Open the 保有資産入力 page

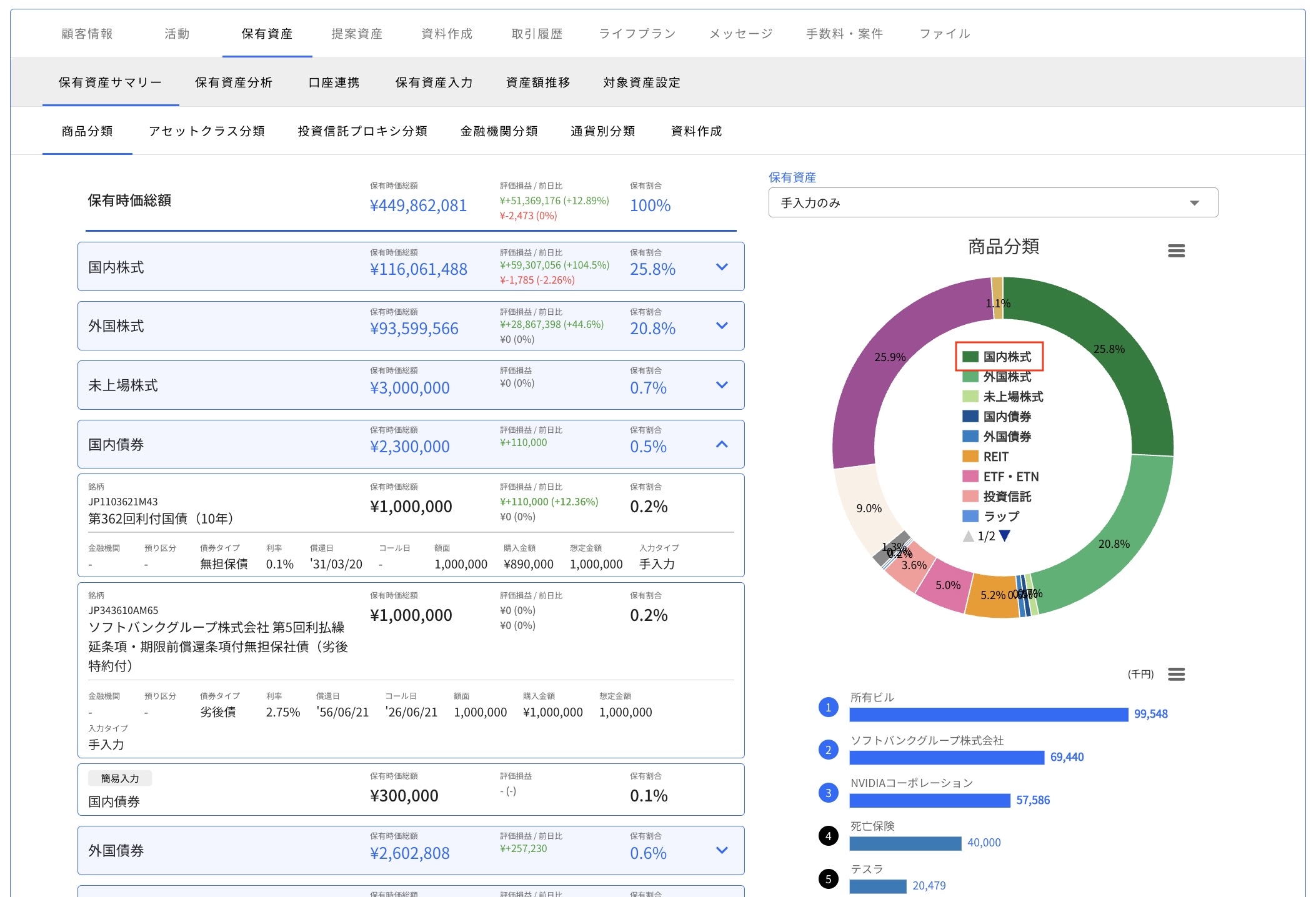[434, 82]
